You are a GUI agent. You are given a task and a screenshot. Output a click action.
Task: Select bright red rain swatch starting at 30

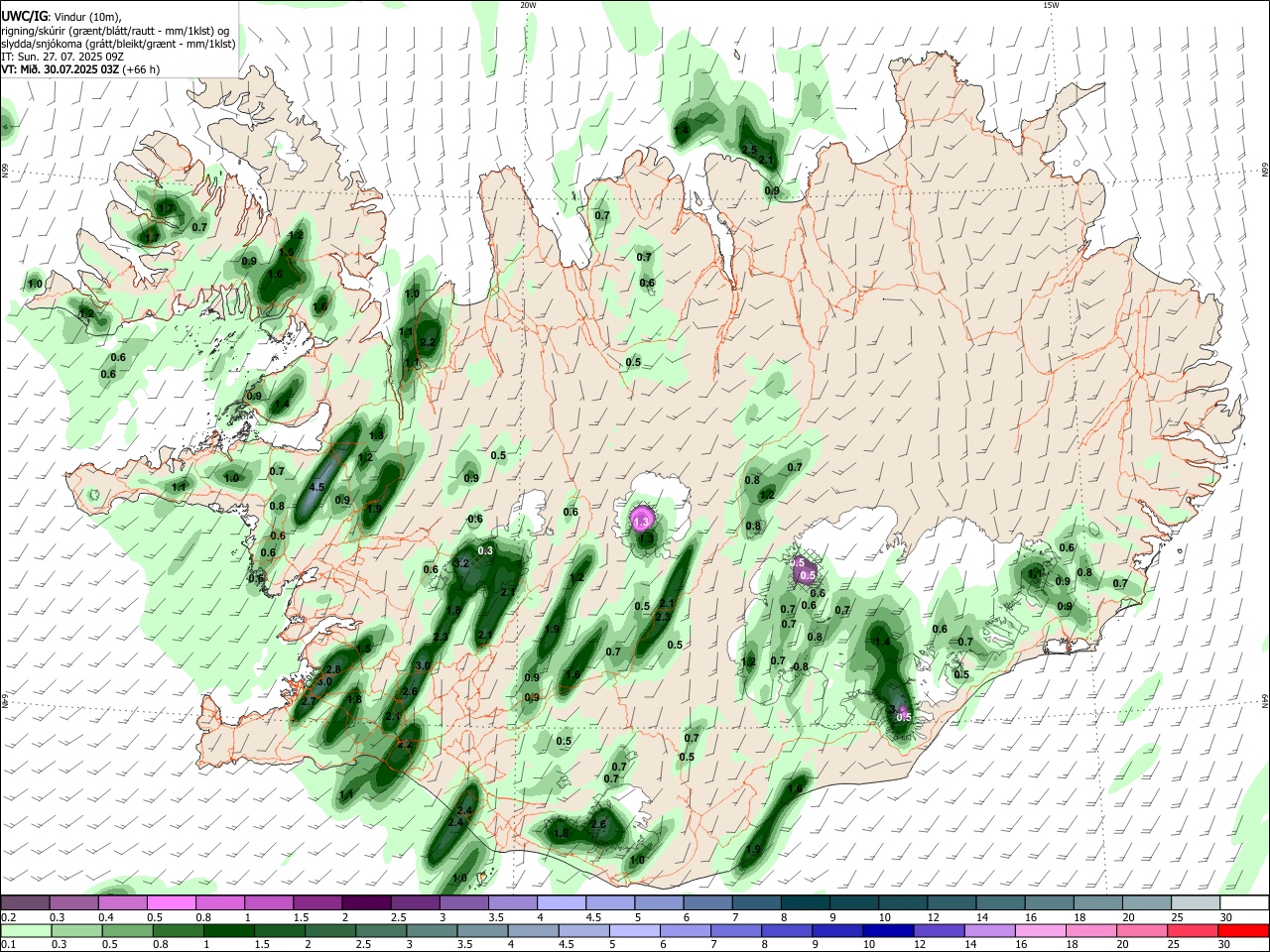pyautogui.click(x=1243, y=930)
